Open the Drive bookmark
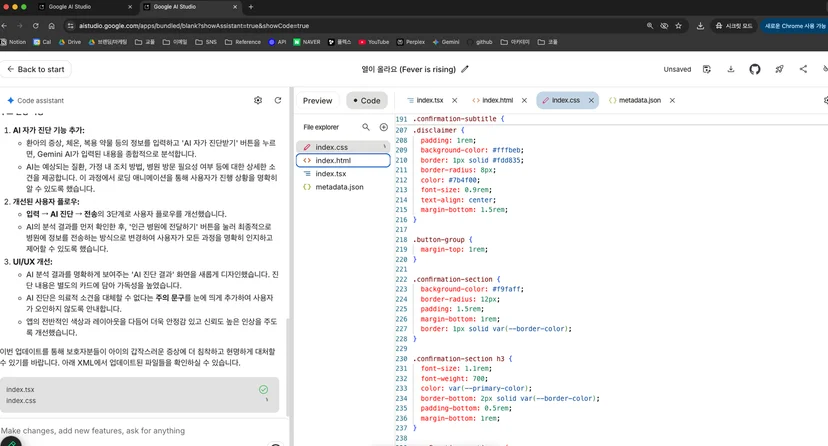This screenshot has height=446, width=828. click(70, 42)
